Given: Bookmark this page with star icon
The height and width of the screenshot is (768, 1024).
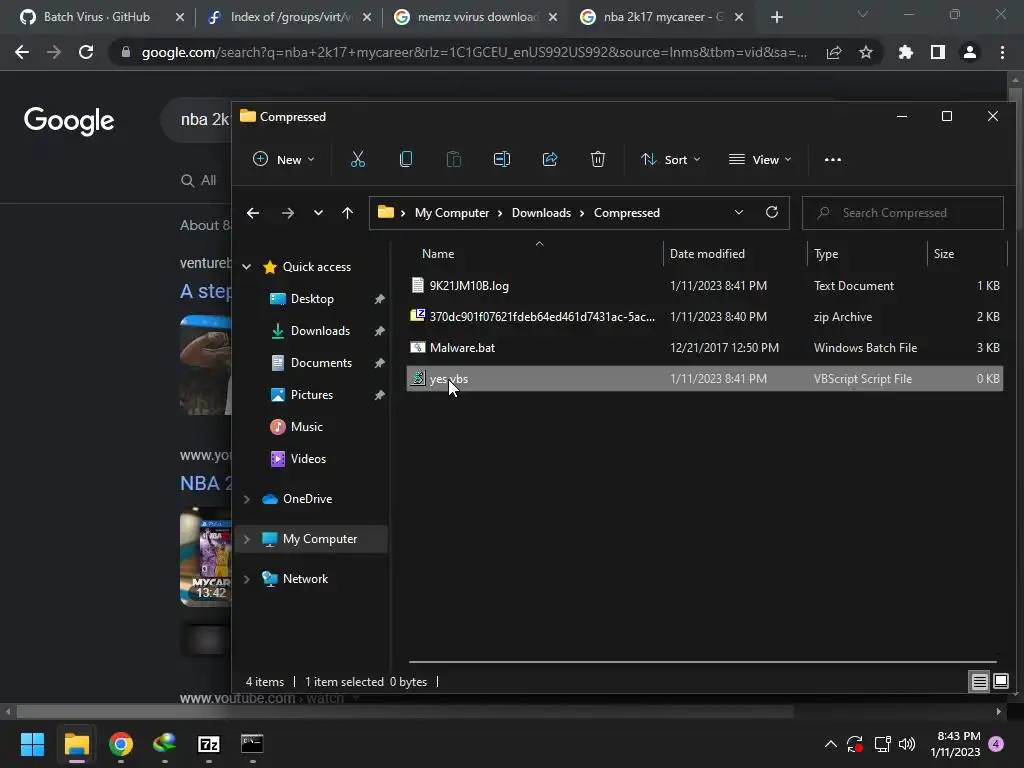Looking at the screenshot, I should (866, 52).
